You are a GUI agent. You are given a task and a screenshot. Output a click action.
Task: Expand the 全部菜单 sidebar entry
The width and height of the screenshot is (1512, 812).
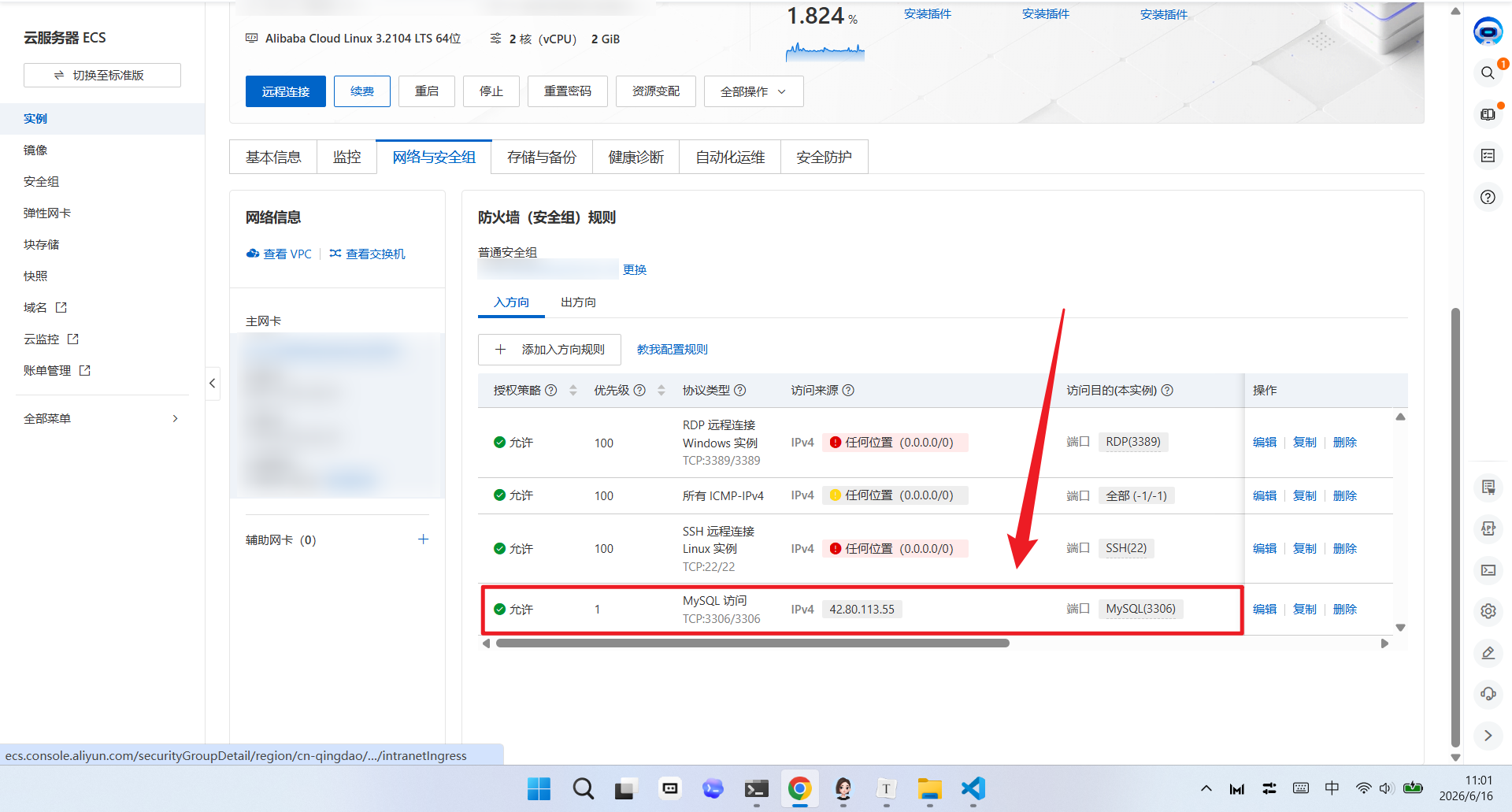coord(102,419)
